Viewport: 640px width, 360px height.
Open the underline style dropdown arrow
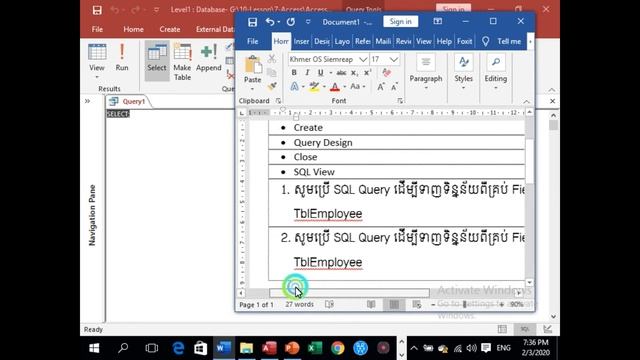click(330, 73)
